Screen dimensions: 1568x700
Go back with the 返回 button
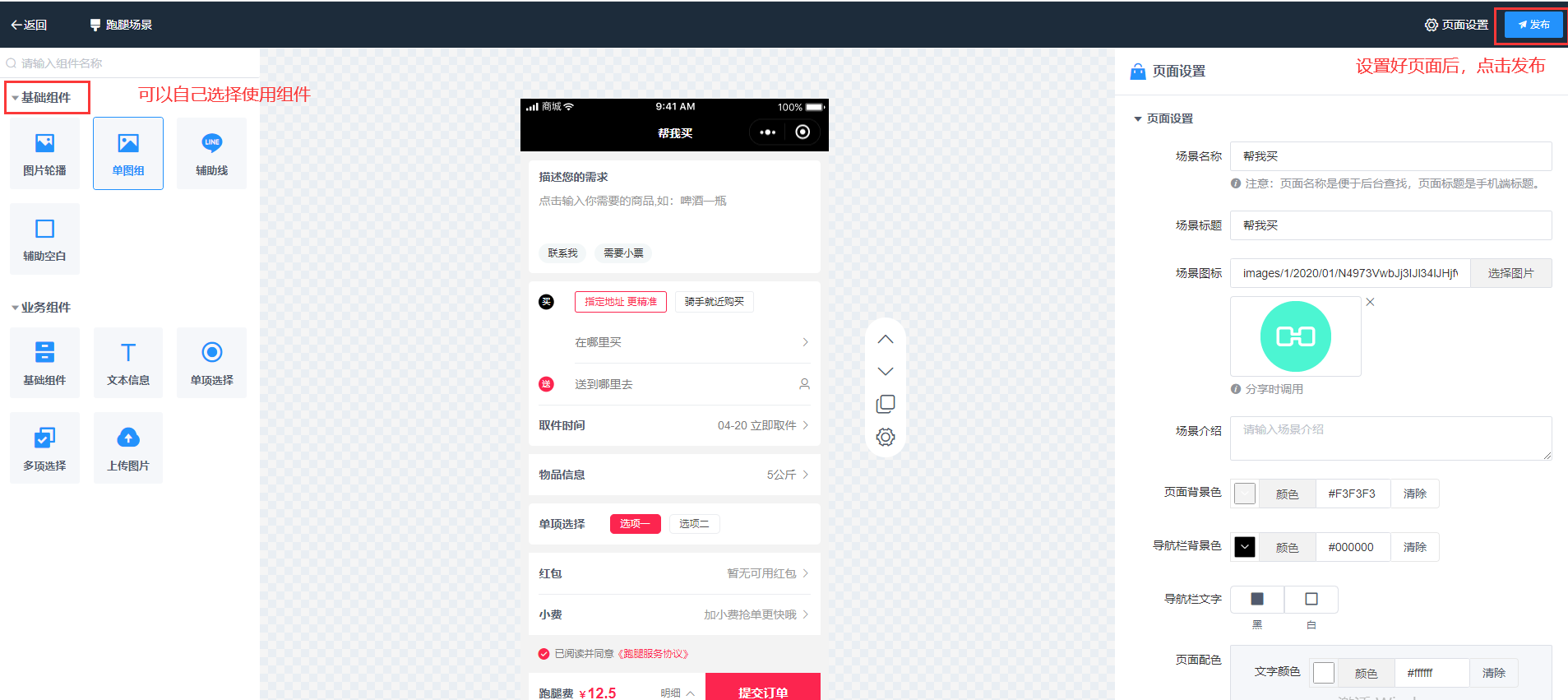pyautogui.click(x=29, y=25)
